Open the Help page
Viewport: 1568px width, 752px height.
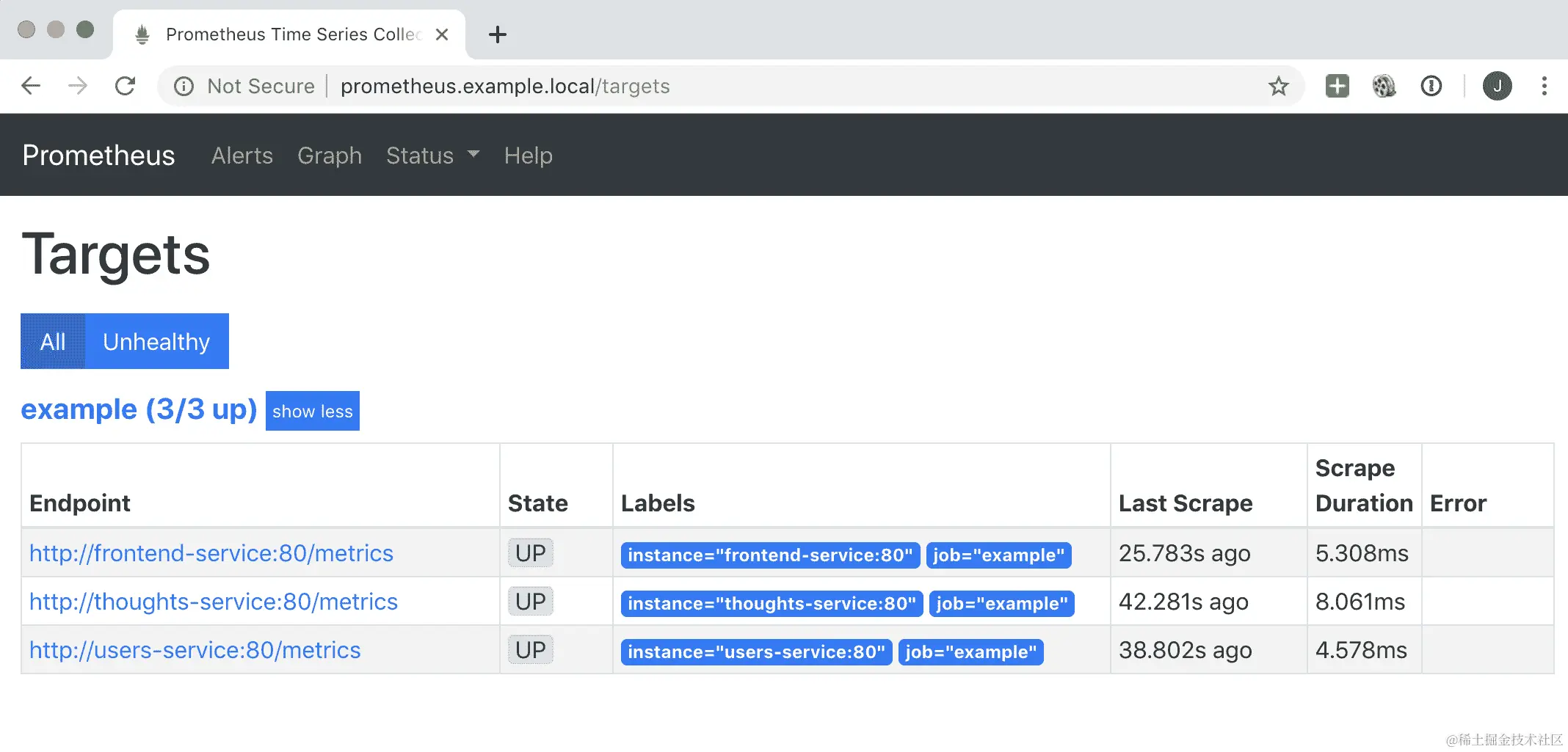(528, 156)
